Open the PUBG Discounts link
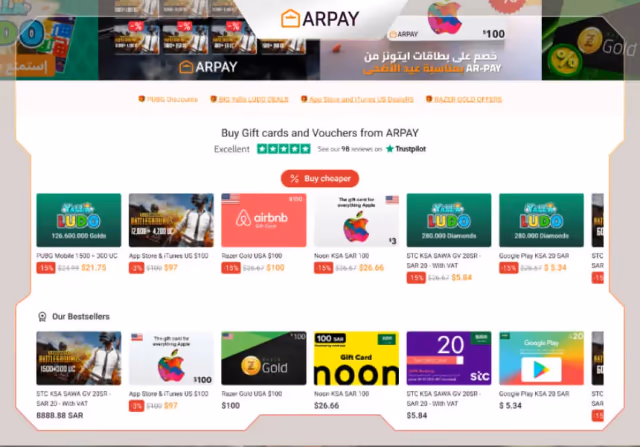This screenshot has height=447, width=640. coord(168,99)
